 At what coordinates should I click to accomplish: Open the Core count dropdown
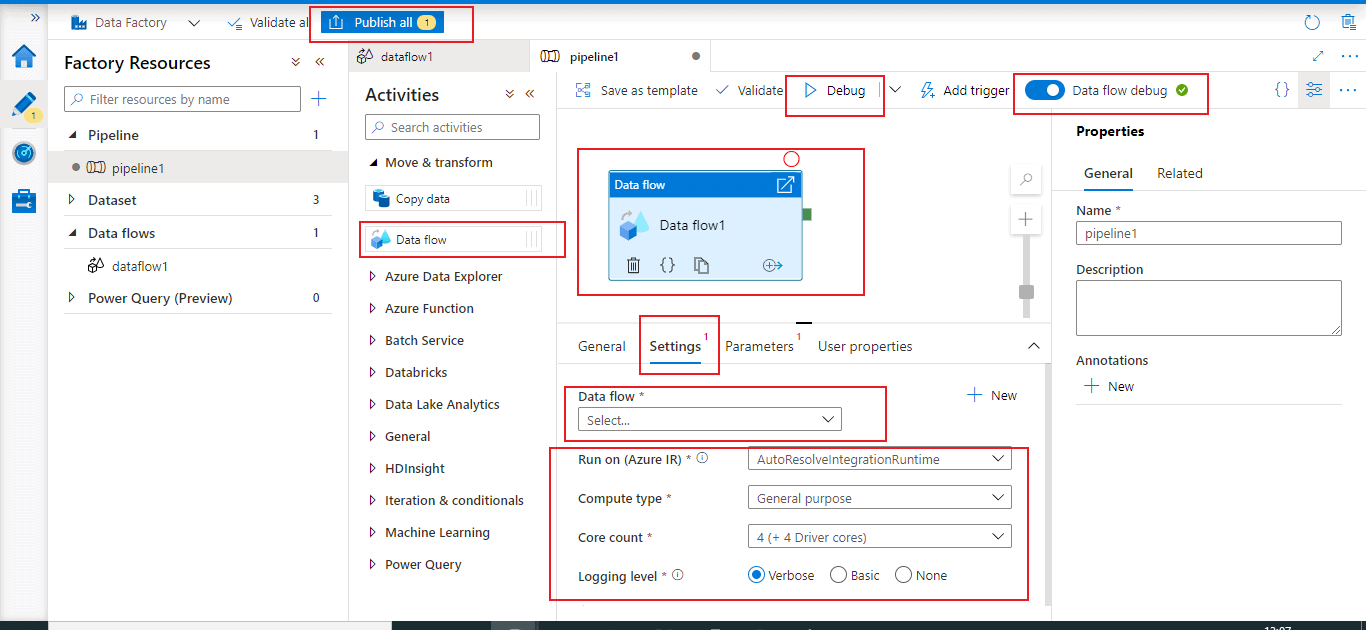click(x=880, y=537)
